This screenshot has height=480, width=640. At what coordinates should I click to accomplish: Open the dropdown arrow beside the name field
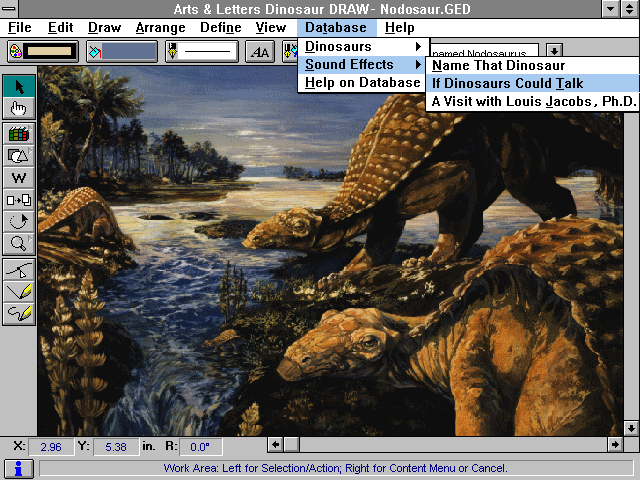(x=554, y=51)
